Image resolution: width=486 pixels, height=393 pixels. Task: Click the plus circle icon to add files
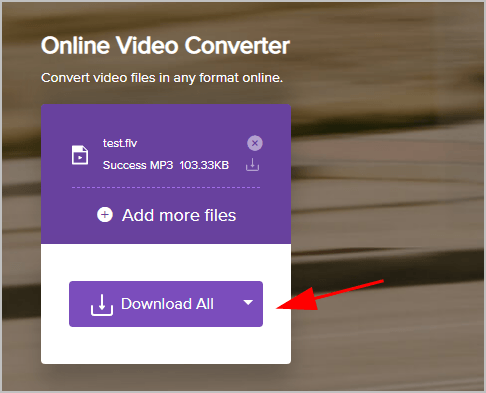(x=105, y=215)
